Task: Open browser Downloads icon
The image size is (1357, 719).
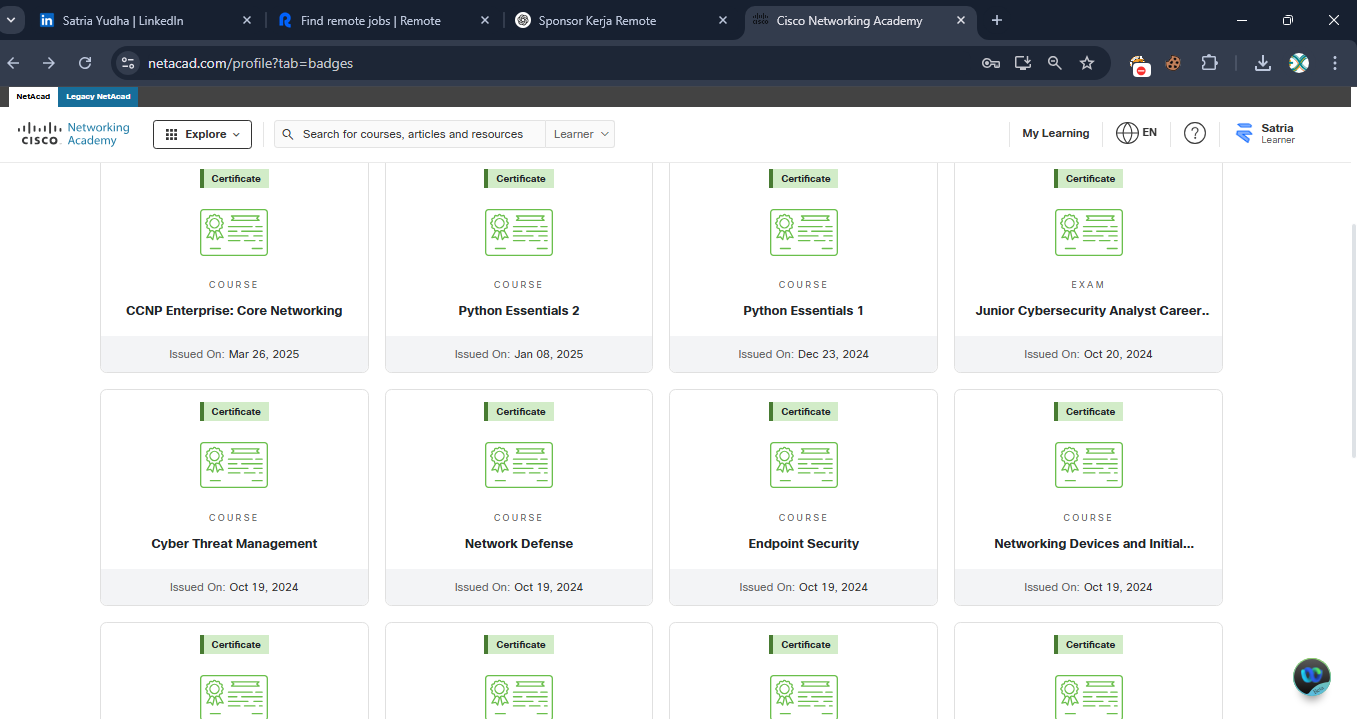Action: pos(1263,63)
